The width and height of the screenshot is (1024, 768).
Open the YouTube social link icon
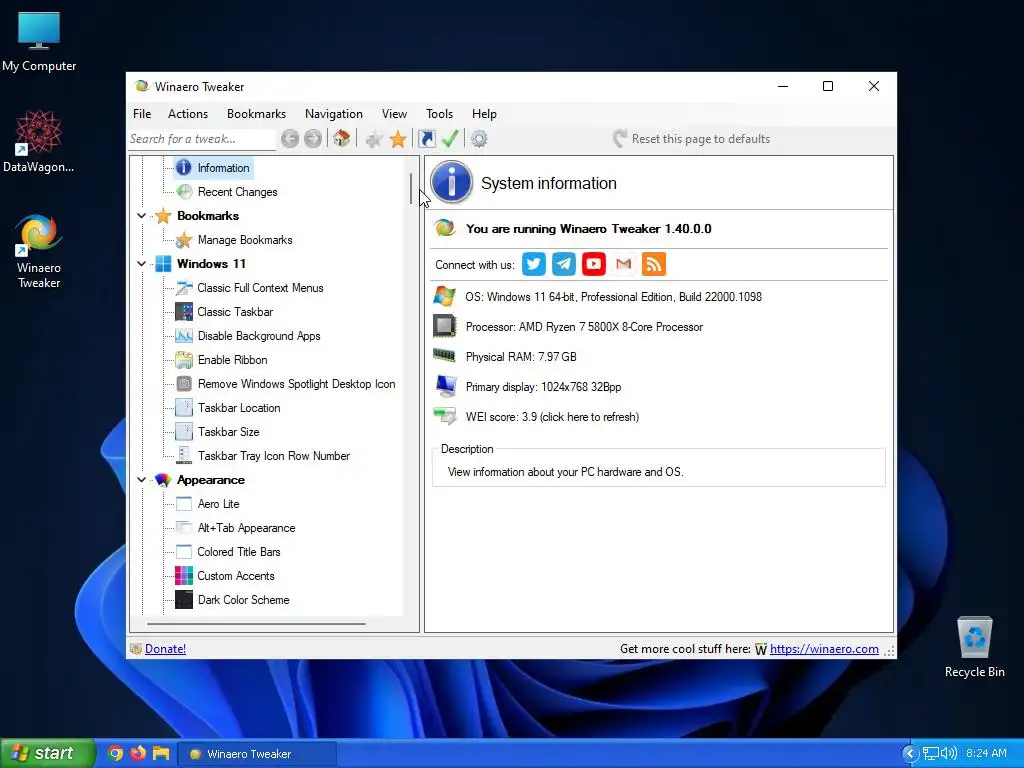tap(594, 264)
